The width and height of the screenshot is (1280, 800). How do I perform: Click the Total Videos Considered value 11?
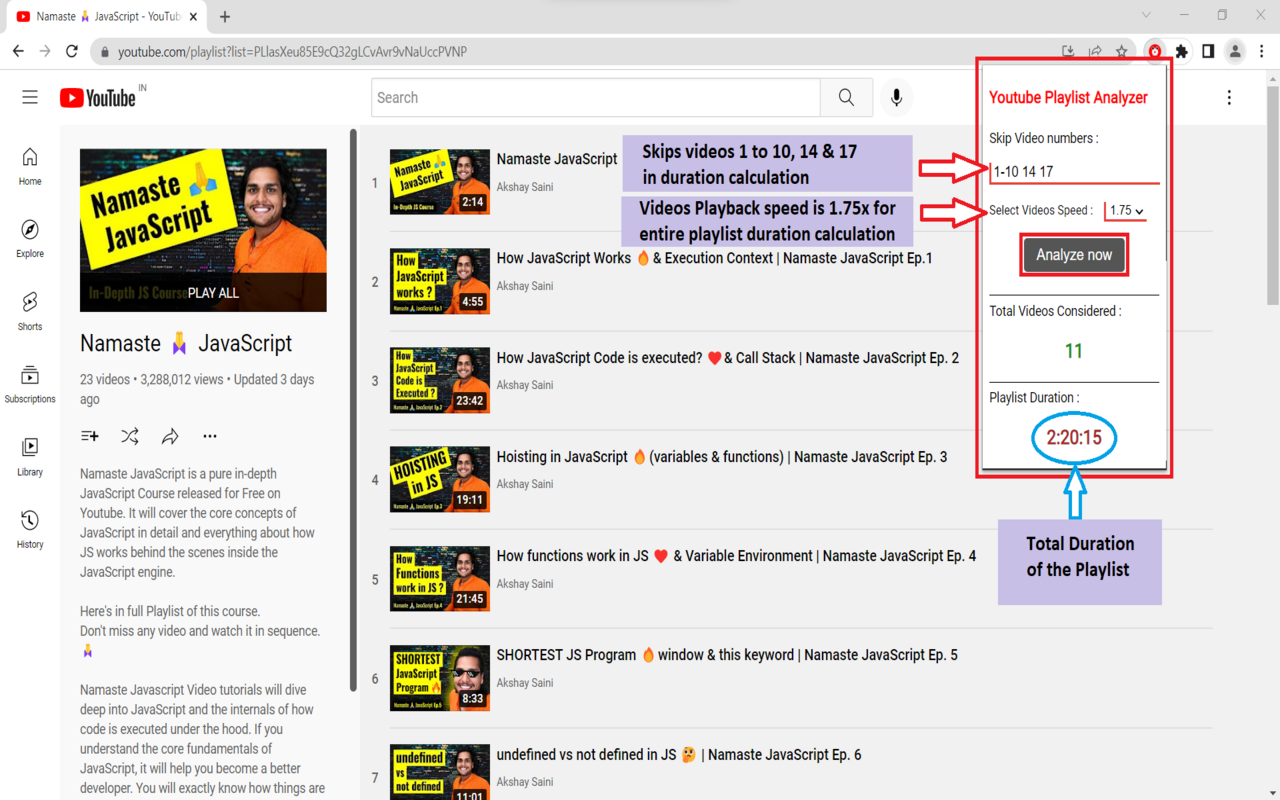point(1074,351)
